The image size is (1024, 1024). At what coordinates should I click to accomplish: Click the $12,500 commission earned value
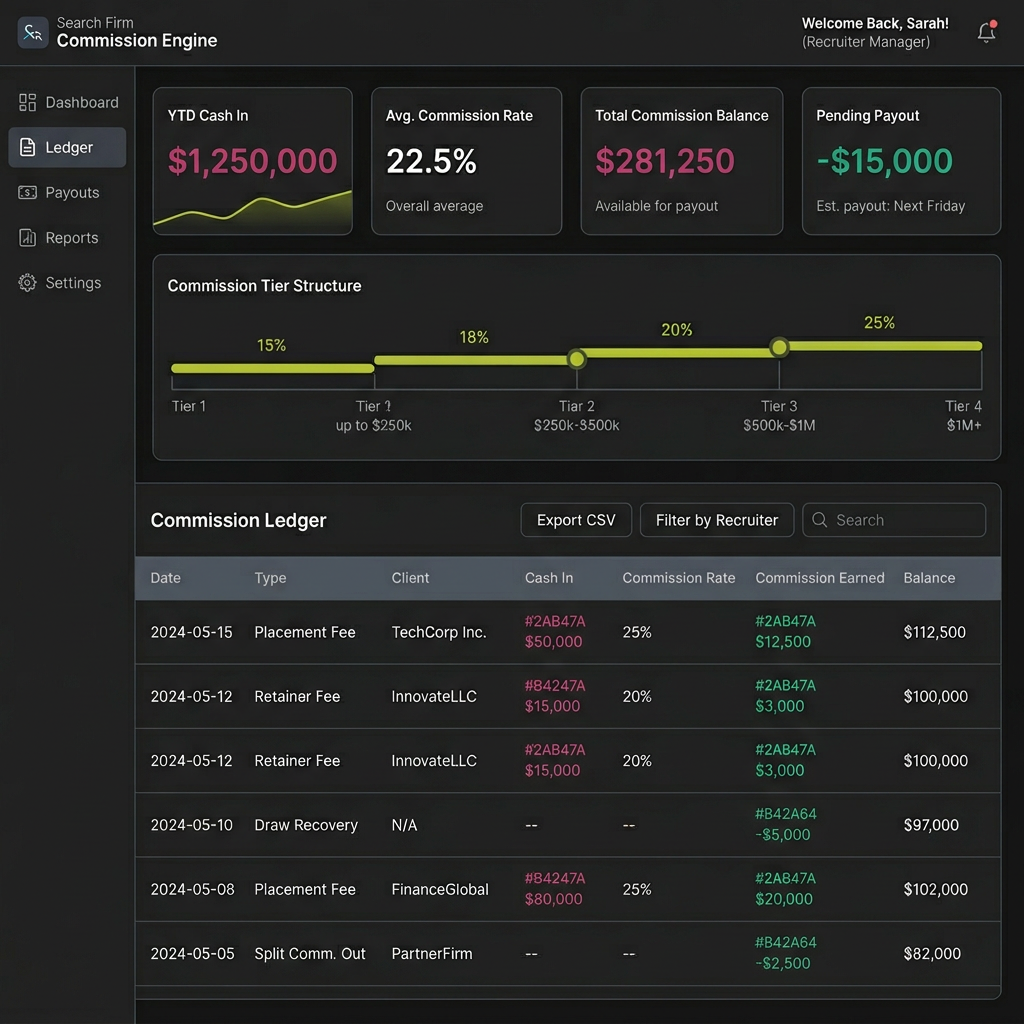[x=783, y=642]
